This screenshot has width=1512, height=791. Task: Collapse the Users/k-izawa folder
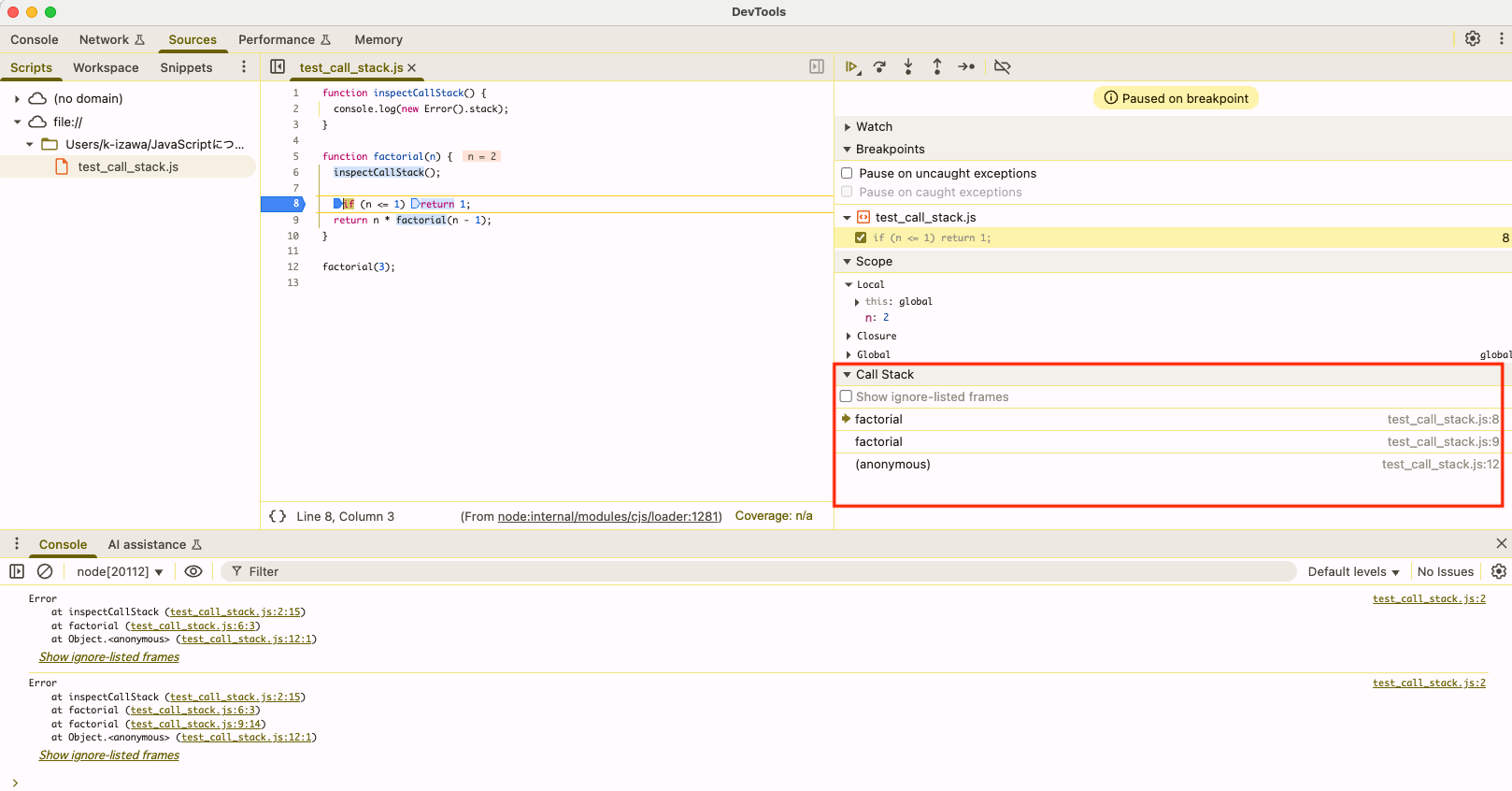(x=29, y=144)
